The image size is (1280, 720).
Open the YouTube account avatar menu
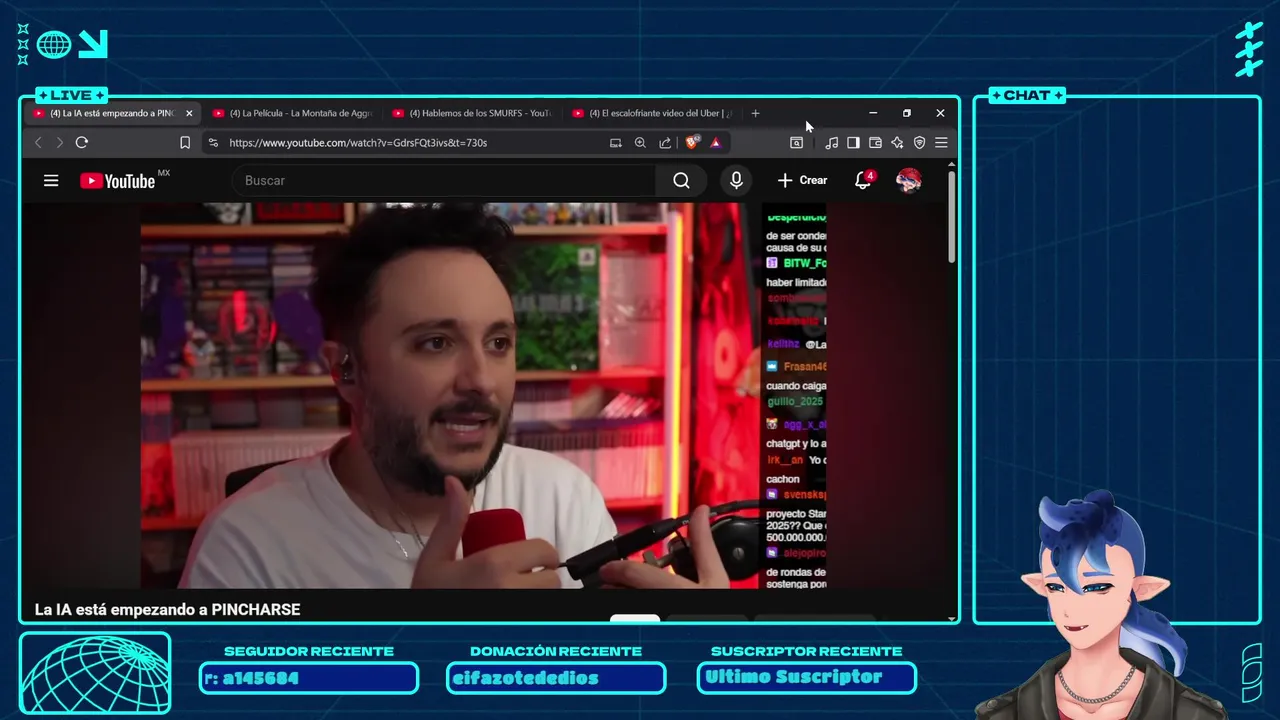[x=908, y=181]
